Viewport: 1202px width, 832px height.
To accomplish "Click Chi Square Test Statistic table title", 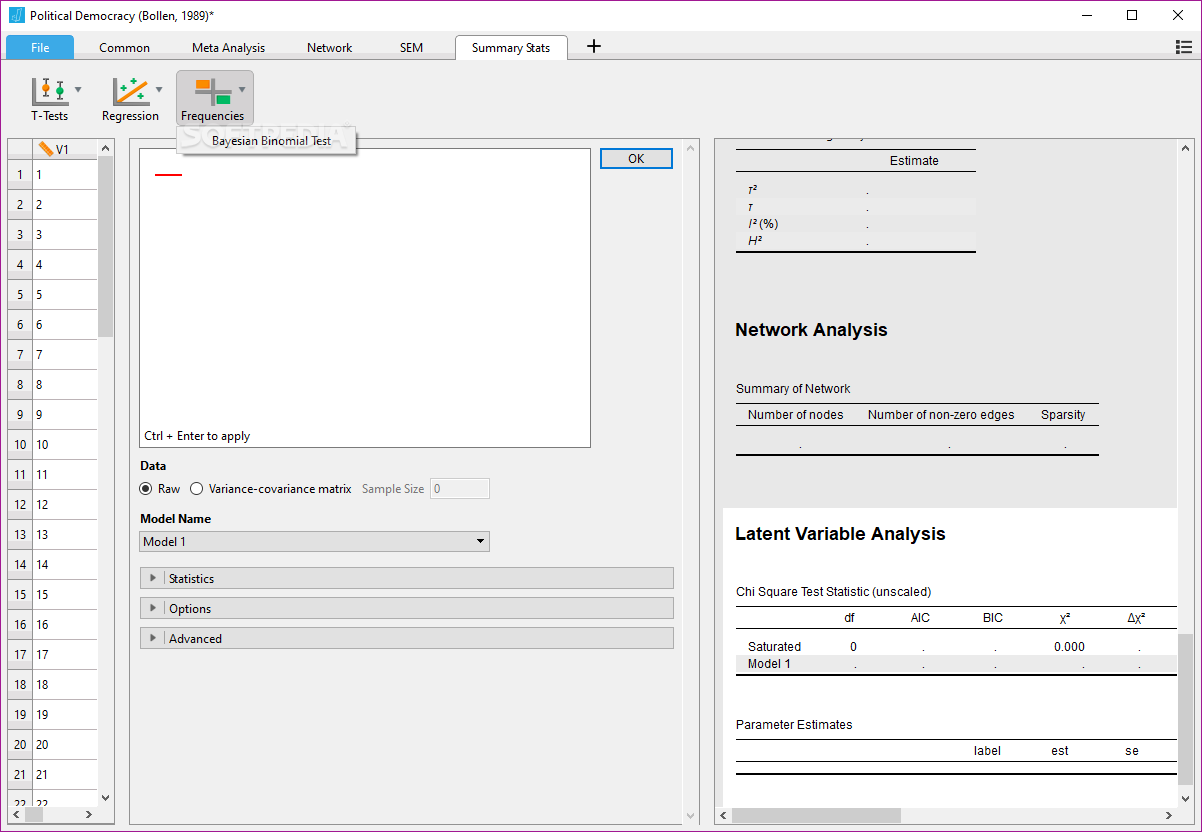I will click(833, 592).
